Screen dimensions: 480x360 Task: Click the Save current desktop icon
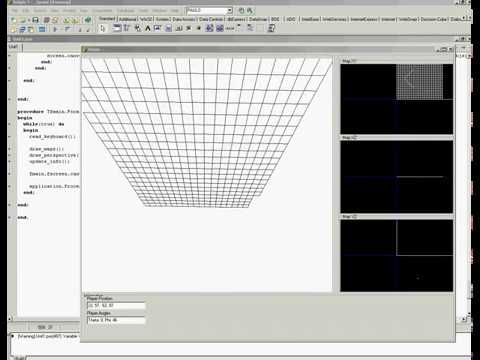[x=241, y=10]
